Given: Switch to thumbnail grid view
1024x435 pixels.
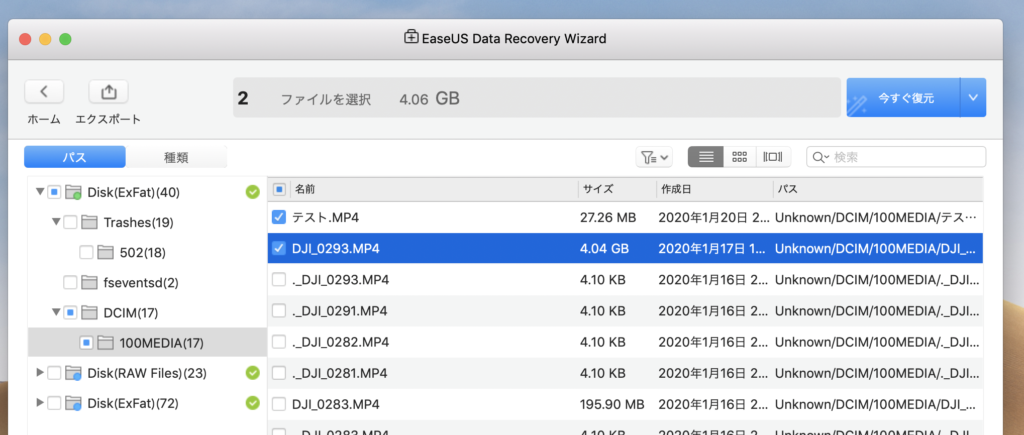Looking at the screenshot, I should tap(739, 157).
